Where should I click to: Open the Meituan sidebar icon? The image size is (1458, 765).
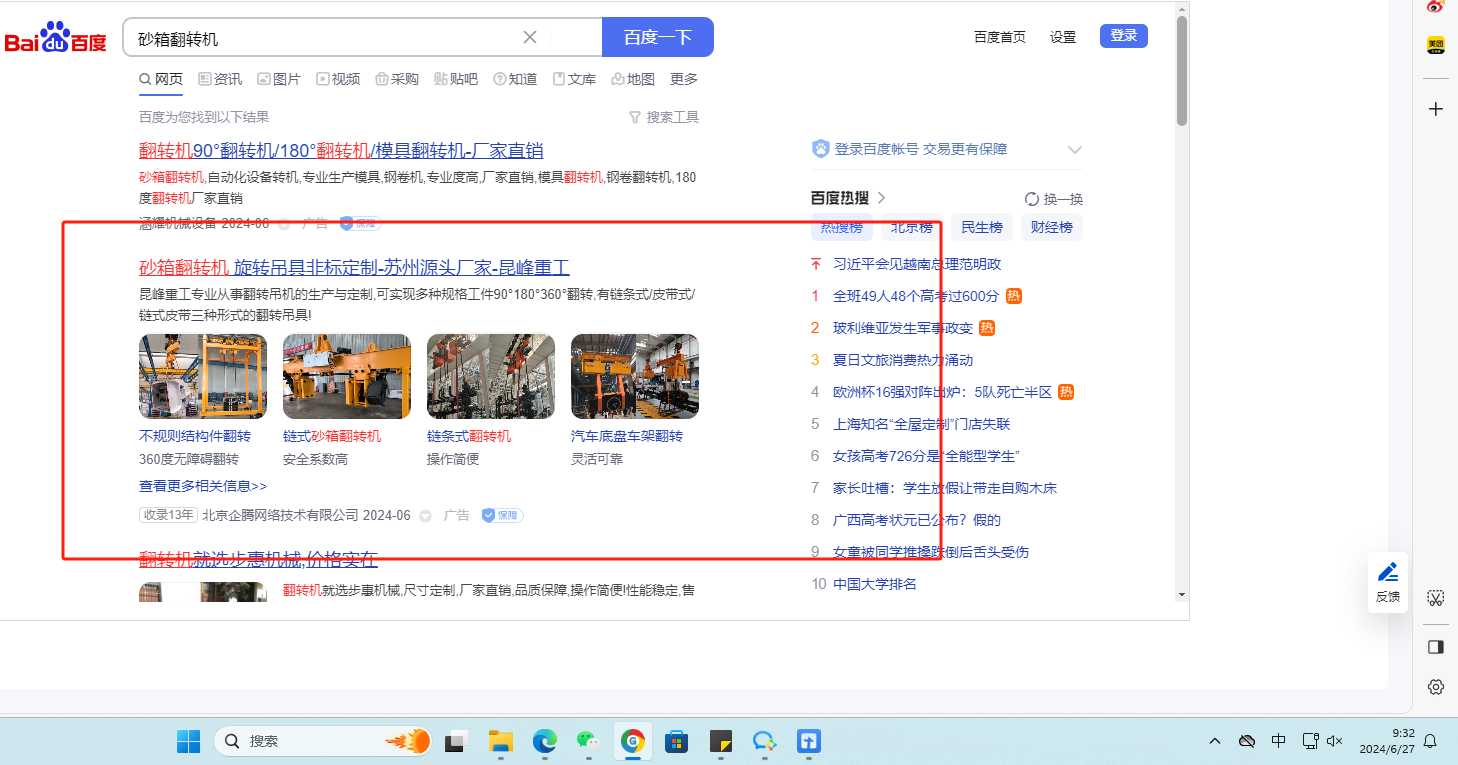[1435, 45]
